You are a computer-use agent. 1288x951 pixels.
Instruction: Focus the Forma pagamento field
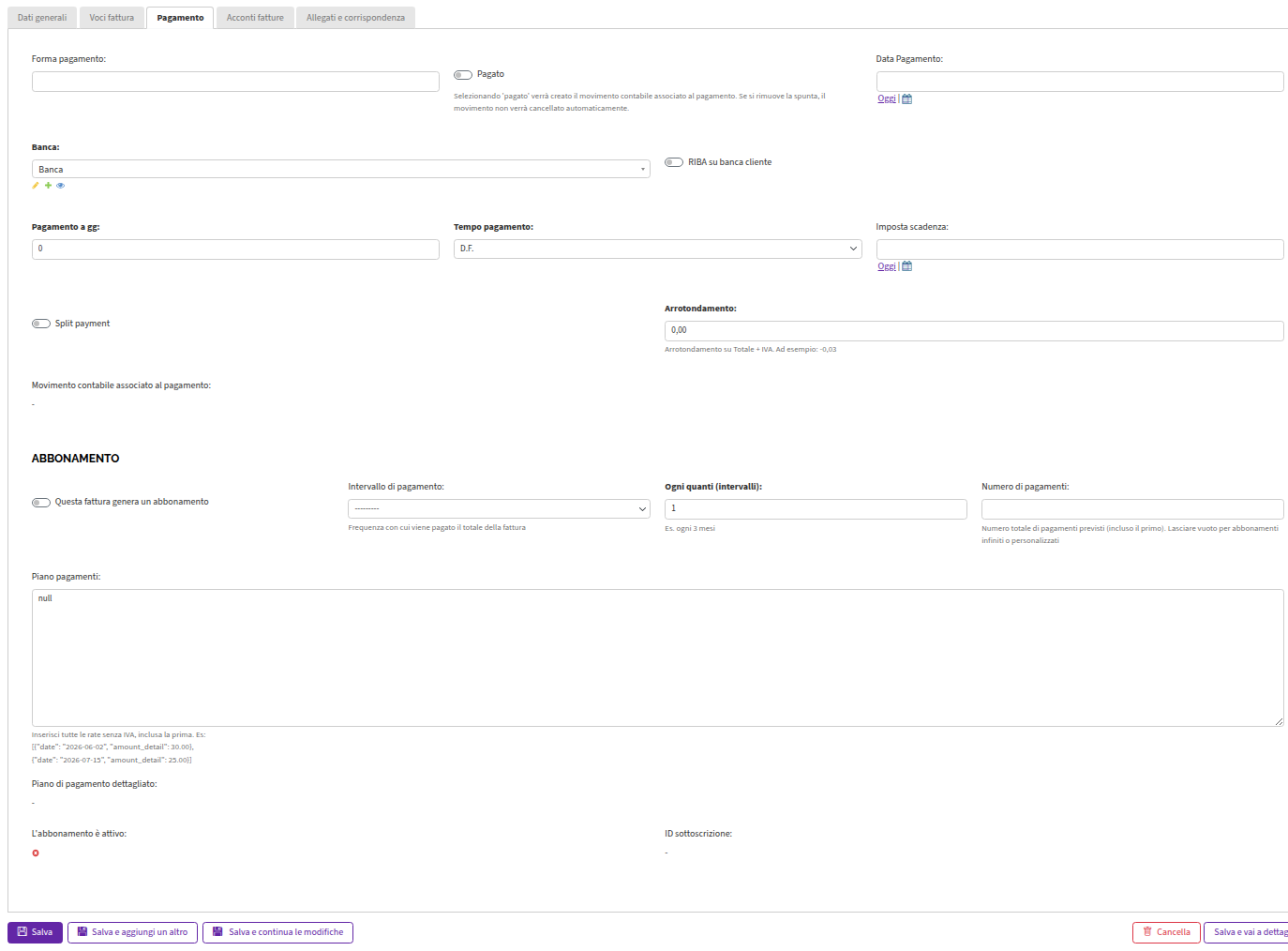pos(235,82)
